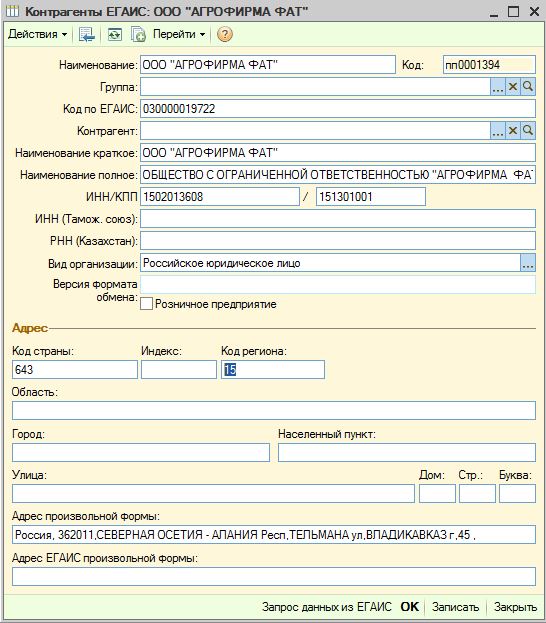Click the Закрыть button
Viewport: 546px width, 623px height.
[x=515, y=607]
